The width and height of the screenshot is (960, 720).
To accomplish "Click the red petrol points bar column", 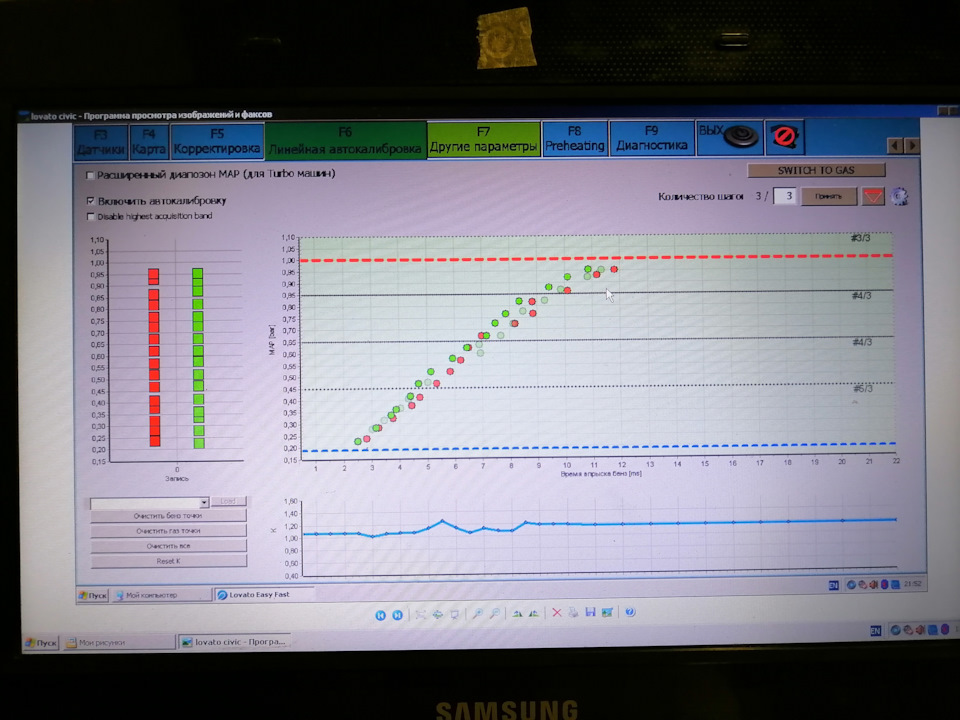I will (154, 357).
